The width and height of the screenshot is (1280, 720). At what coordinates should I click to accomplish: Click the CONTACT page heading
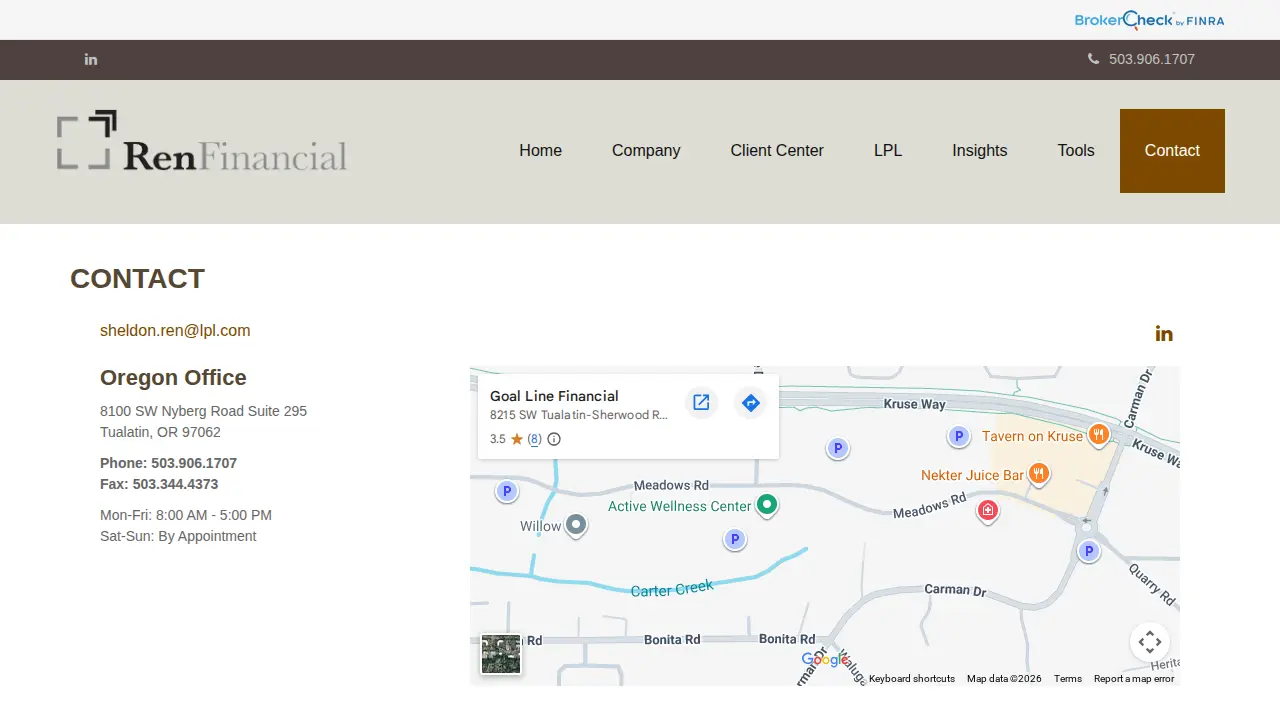(137, 278)
